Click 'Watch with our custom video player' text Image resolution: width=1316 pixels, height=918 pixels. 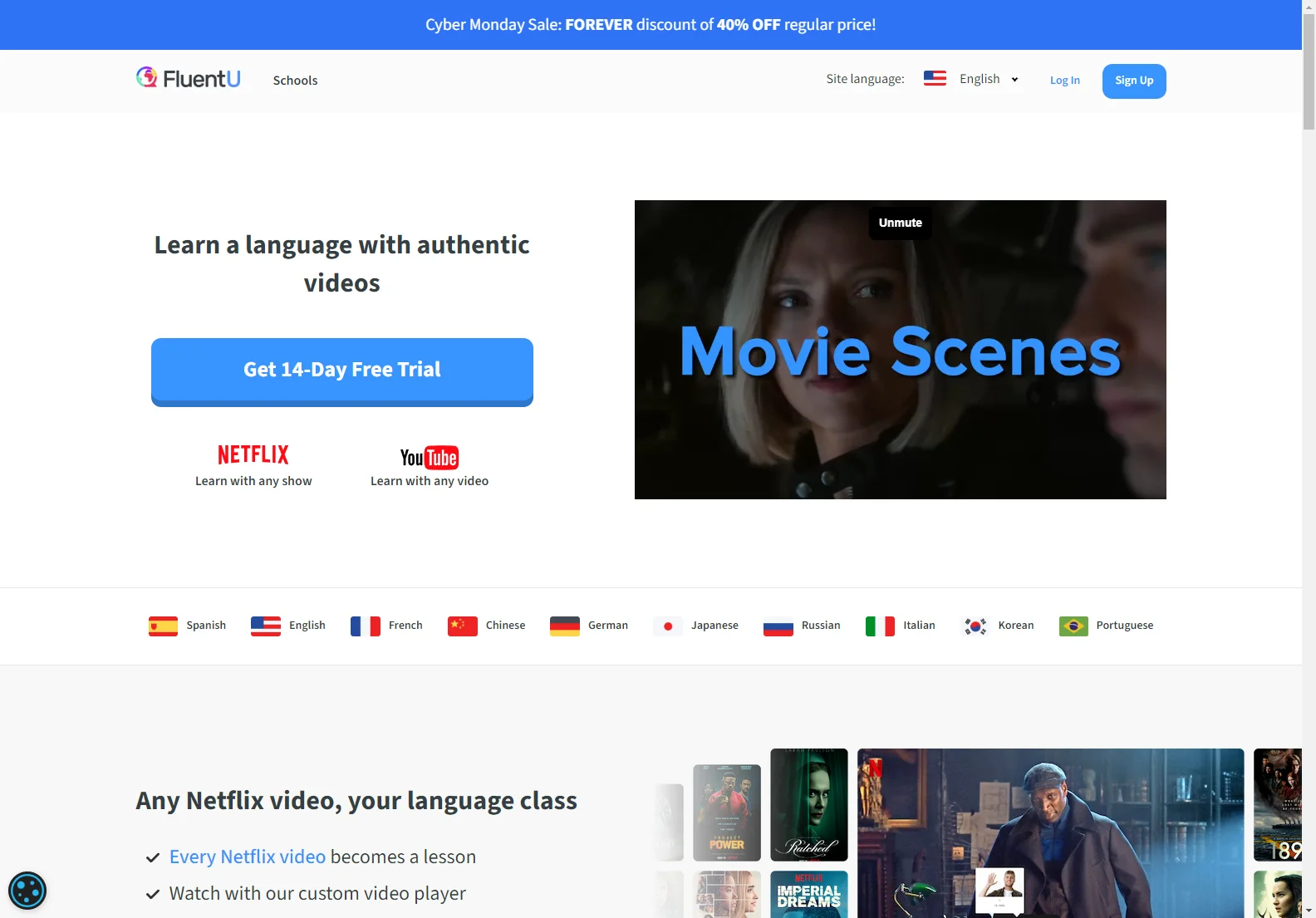pyautogui.click(x=317, y=893)
